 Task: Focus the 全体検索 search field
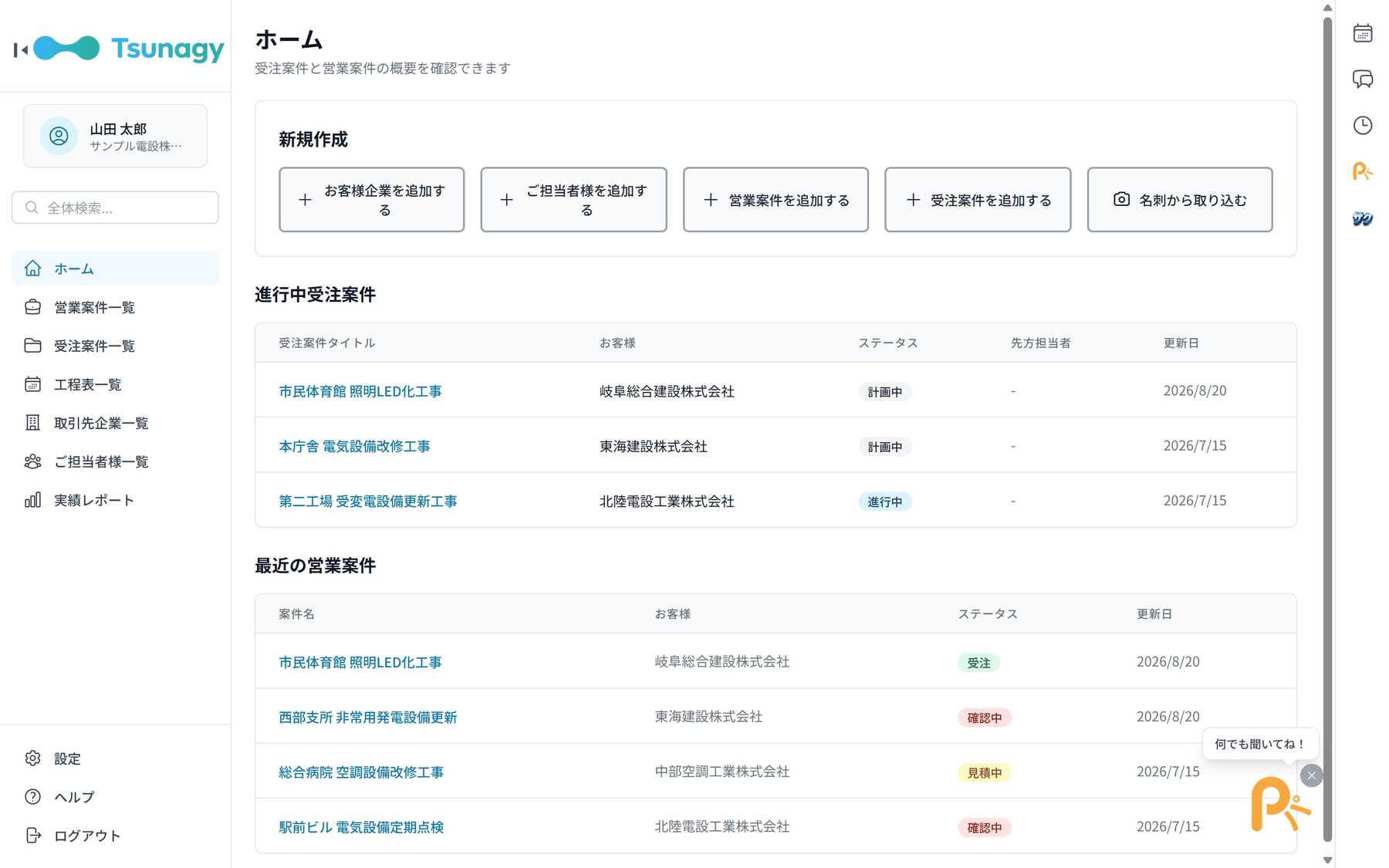[x=115, y=208]
